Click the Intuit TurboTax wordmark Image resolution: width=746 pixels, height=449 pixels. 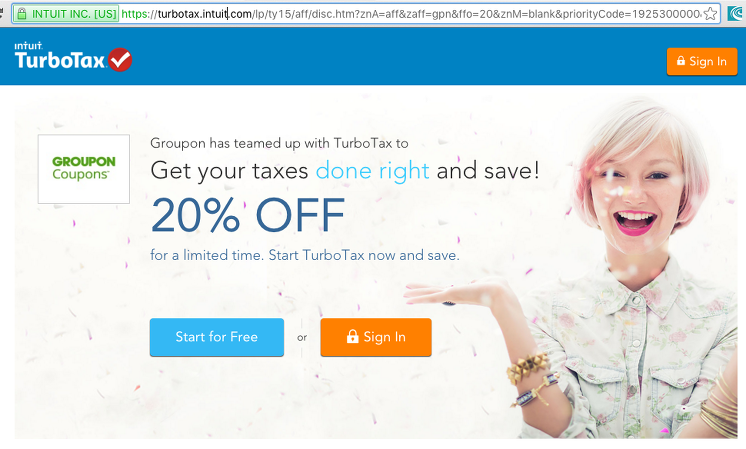(59, 57)
